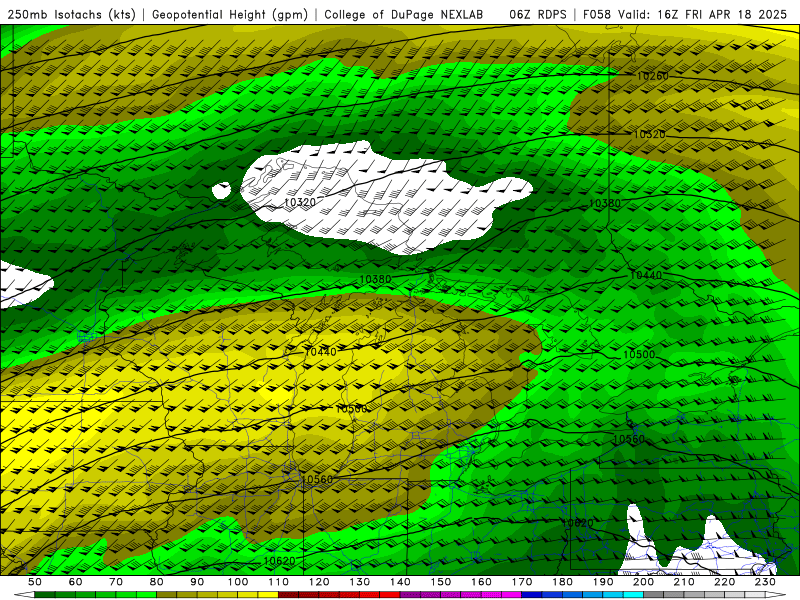
Task: Click the 150 knot color scale label
Action: click(x=441, y=582)
